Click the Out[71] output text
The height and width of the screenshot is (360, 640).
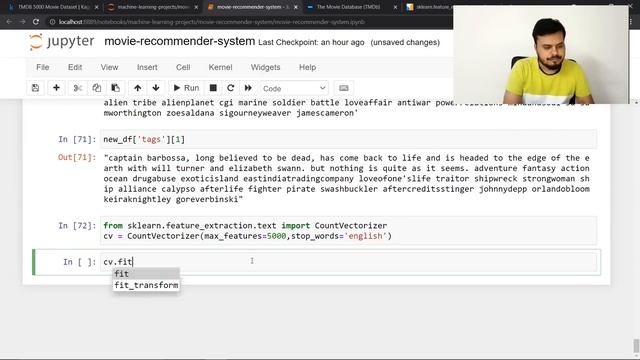tap(346, 179)
